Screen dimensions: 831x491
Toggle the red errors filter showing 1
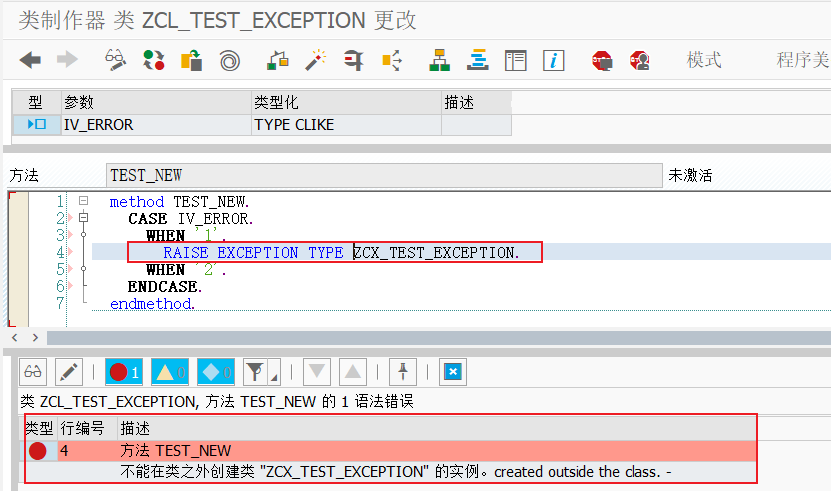point(124,372)
